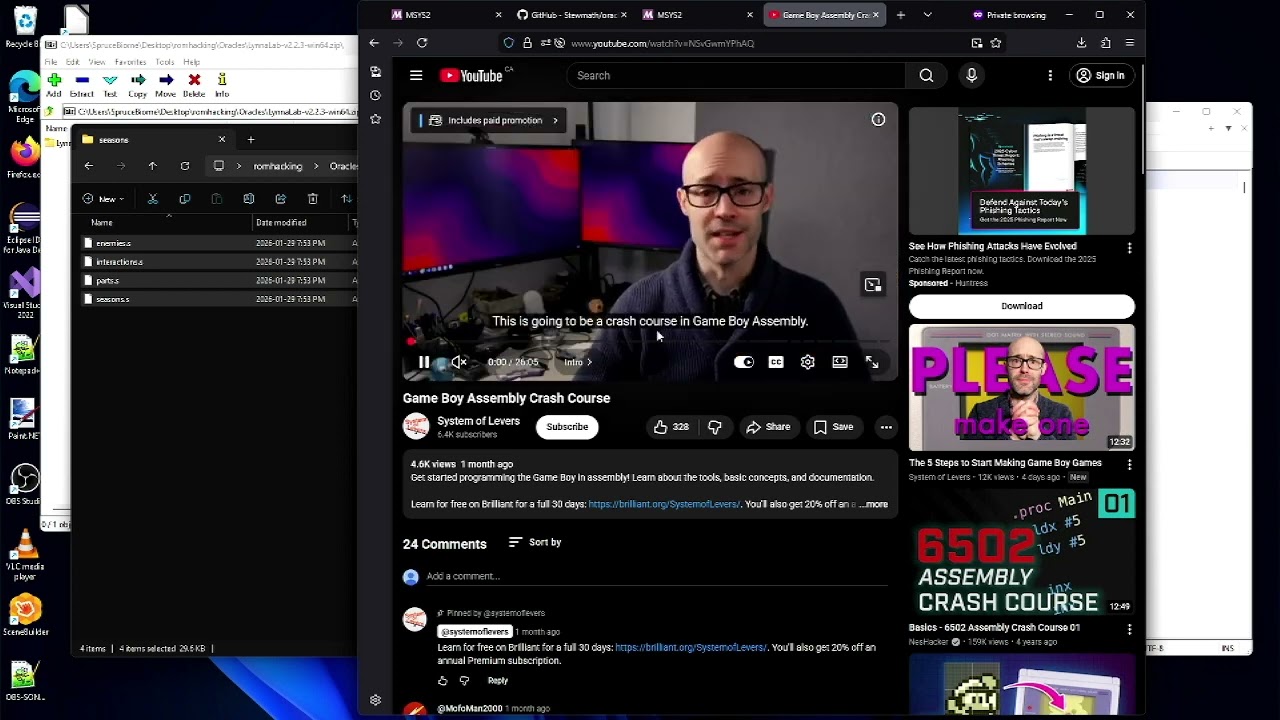Open the New dropdown in File Explorer
Image resolution: width=1280 pixels, height=720 pixels.
[104, 199]
